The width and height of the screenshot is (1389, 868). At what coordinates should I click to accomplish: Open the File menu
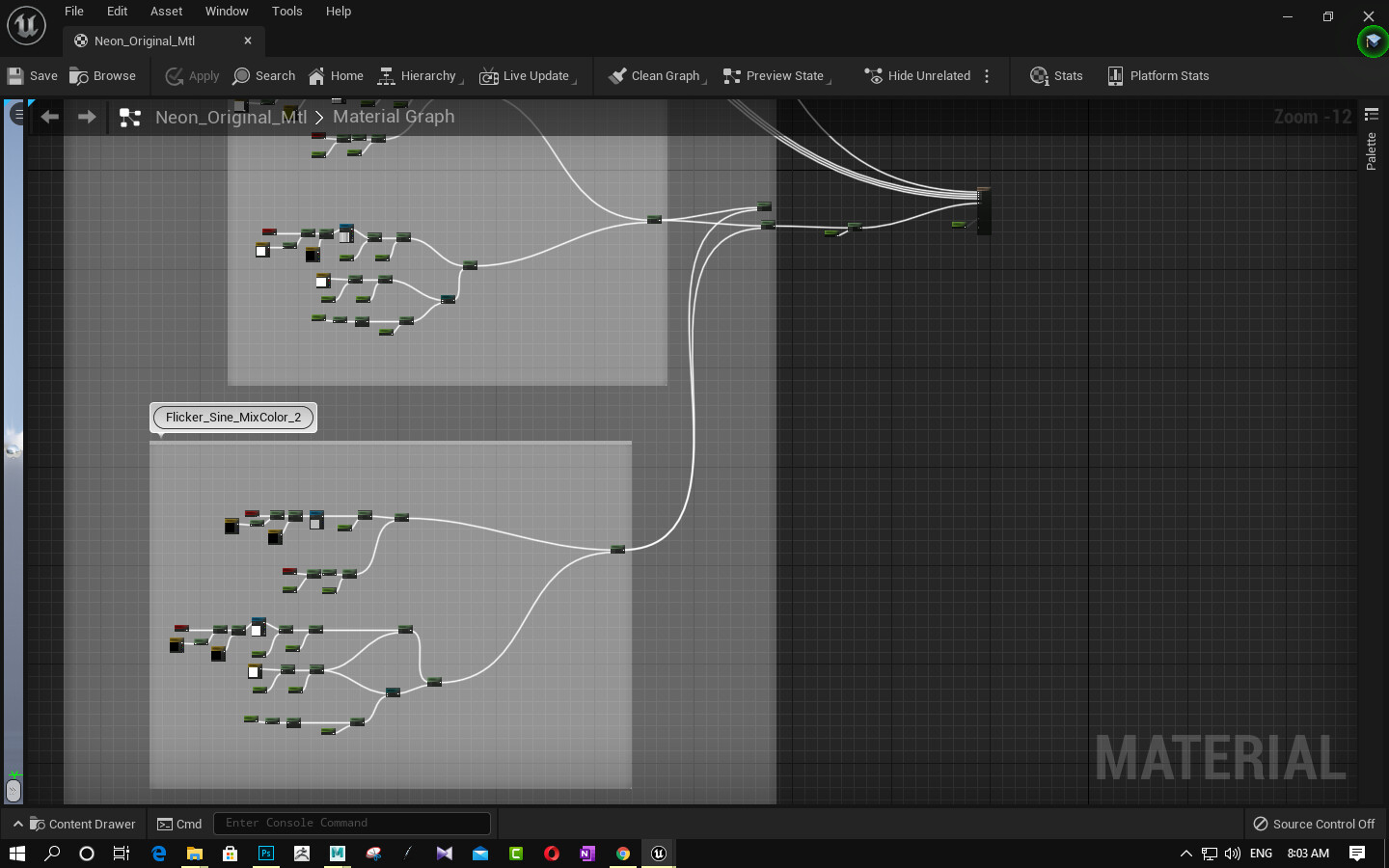click(74, 12)
